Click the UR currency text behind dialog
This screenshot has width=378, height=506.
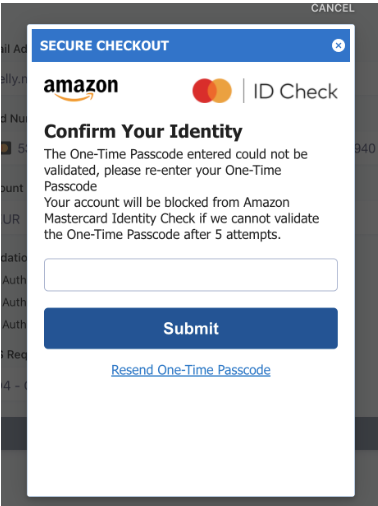[x=12, y=219]
